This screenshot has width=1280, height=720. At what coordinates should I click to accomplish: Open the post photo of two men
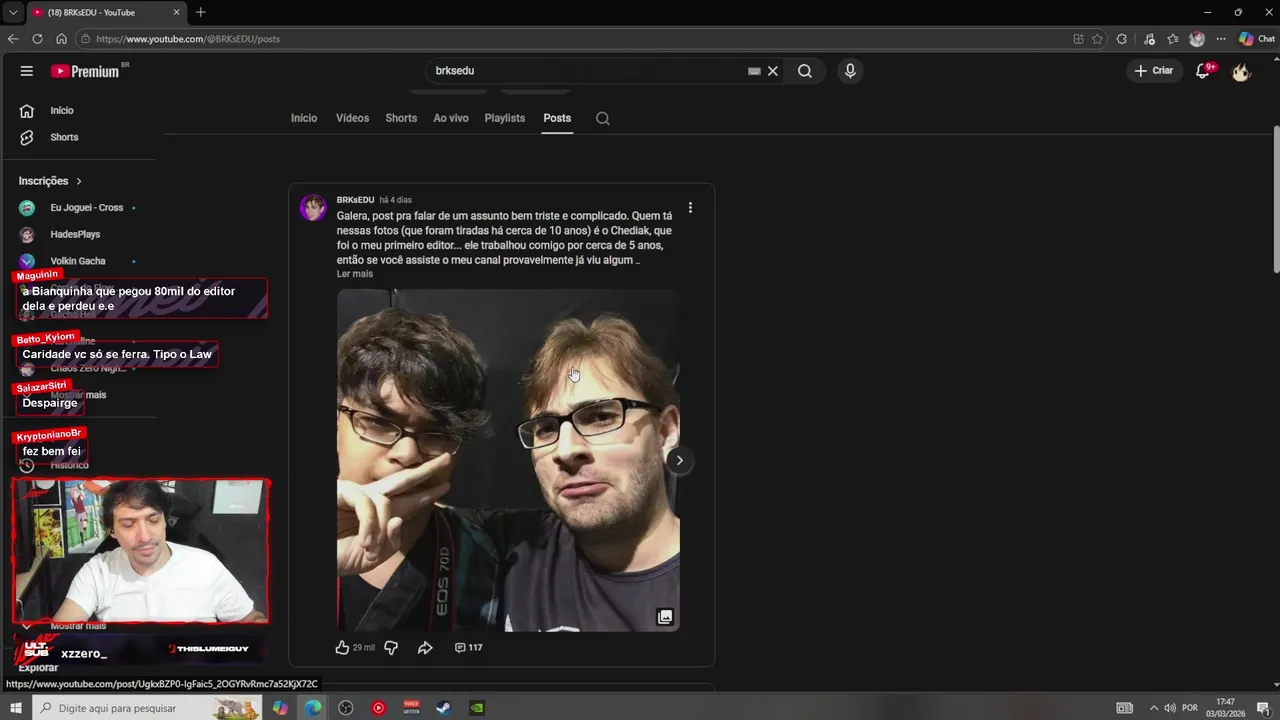click(508, 460)
